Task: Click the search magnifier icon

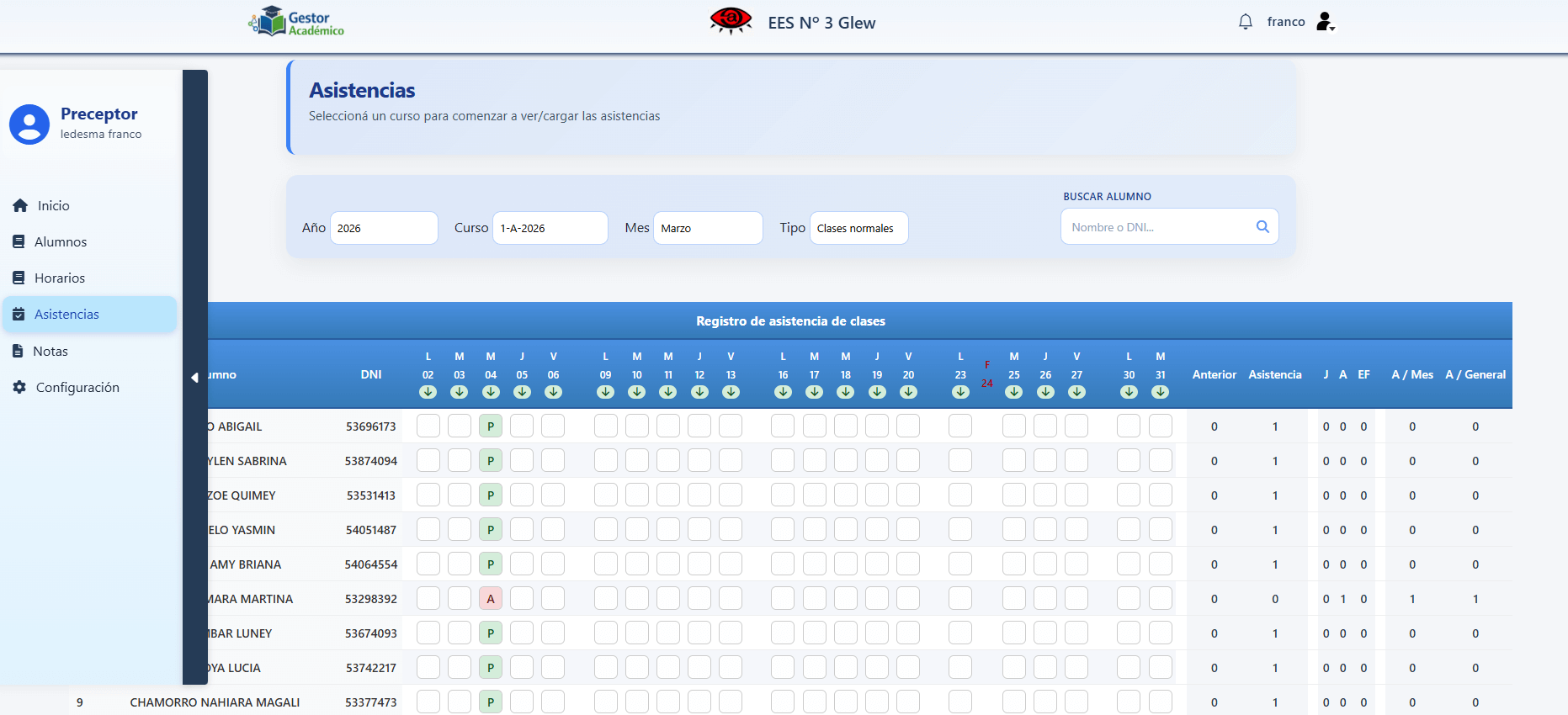Action: point(1262,226)
